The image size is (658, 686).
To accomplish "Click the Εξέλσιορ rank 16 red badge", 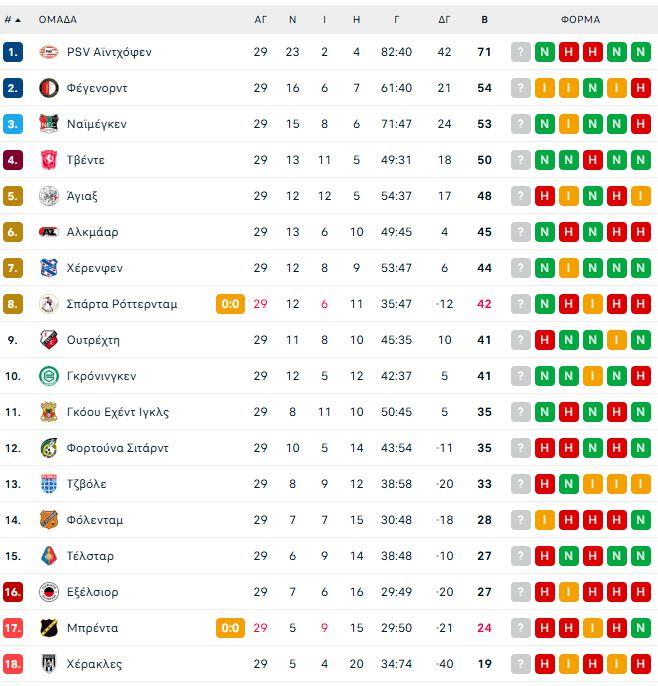I will pos(13,592).
